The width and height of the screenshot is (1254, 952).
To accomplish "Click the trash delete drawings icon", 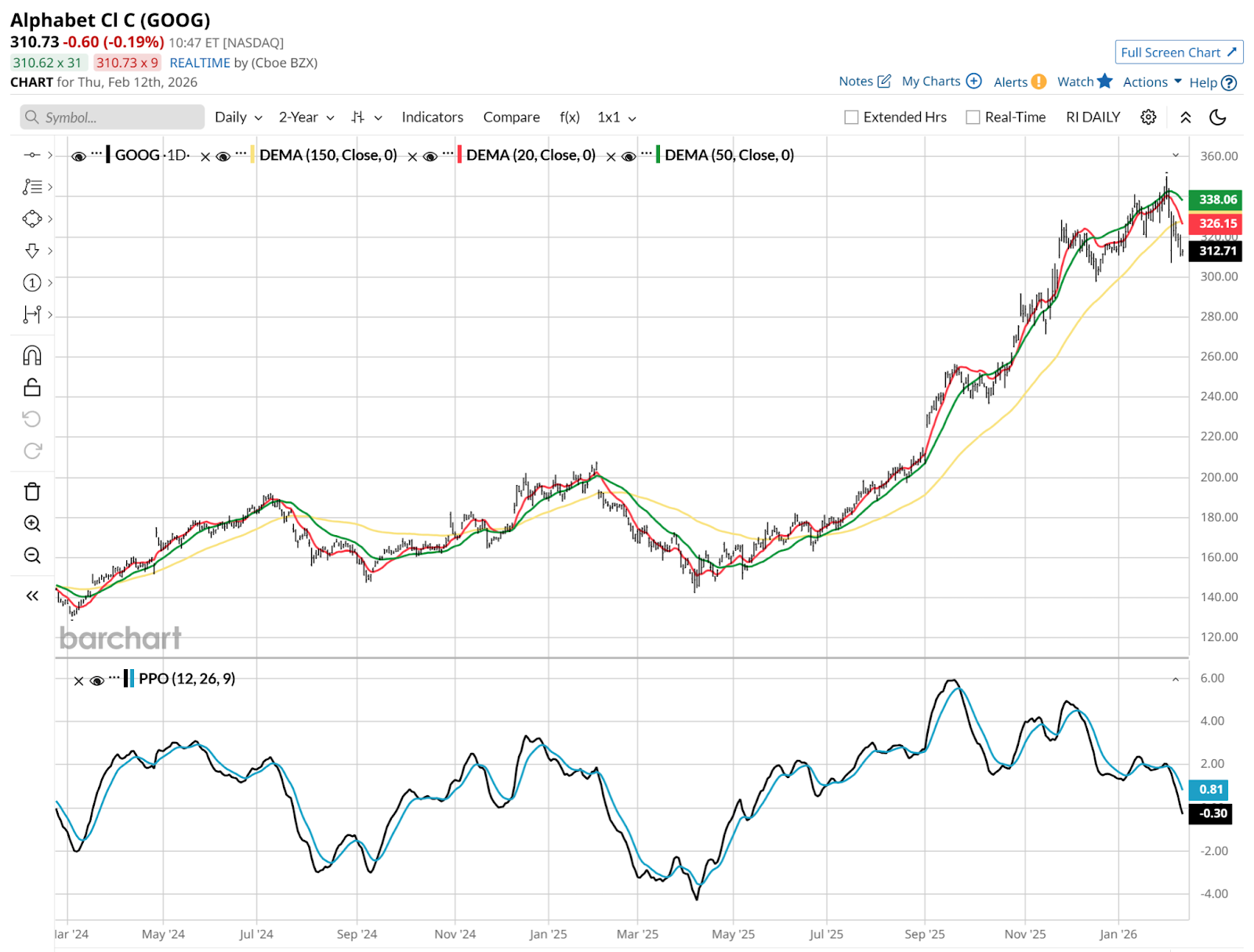I will coord(32,491).
